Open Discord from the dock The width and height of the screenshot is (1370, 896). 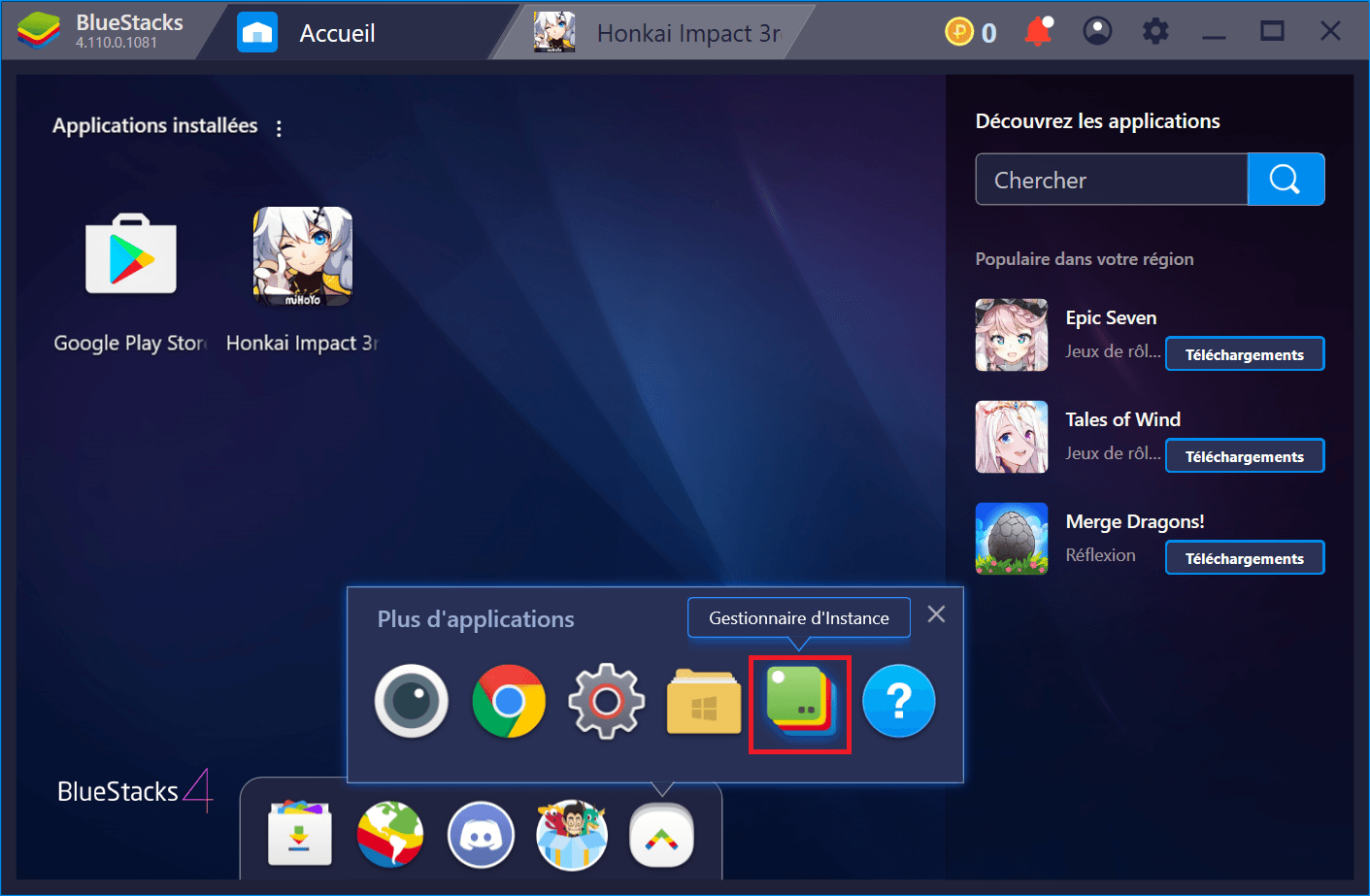pyautogui.click(x=481, y=835)
